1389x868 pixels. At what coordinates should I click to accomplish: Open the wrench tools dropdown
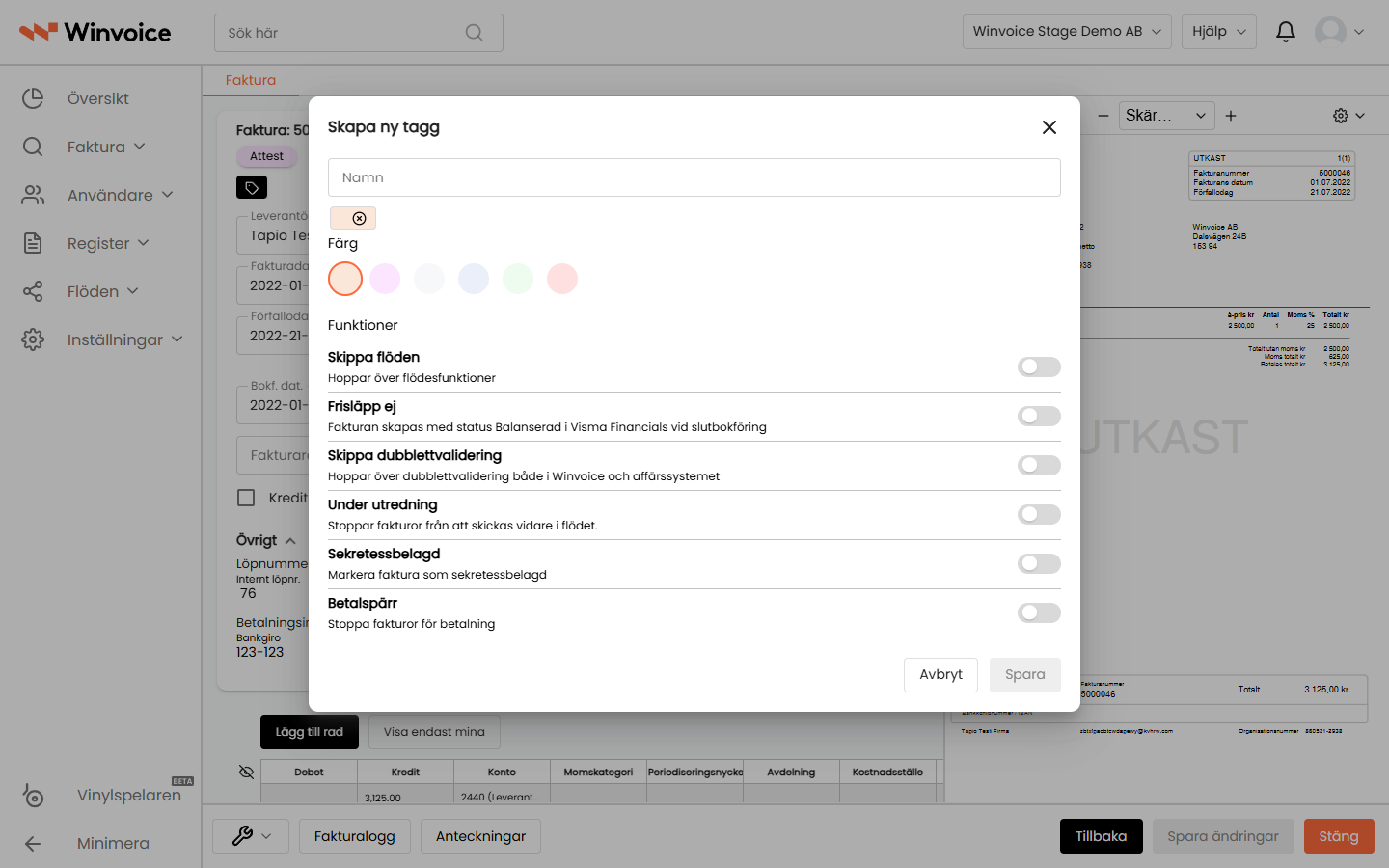pos(251,836)
